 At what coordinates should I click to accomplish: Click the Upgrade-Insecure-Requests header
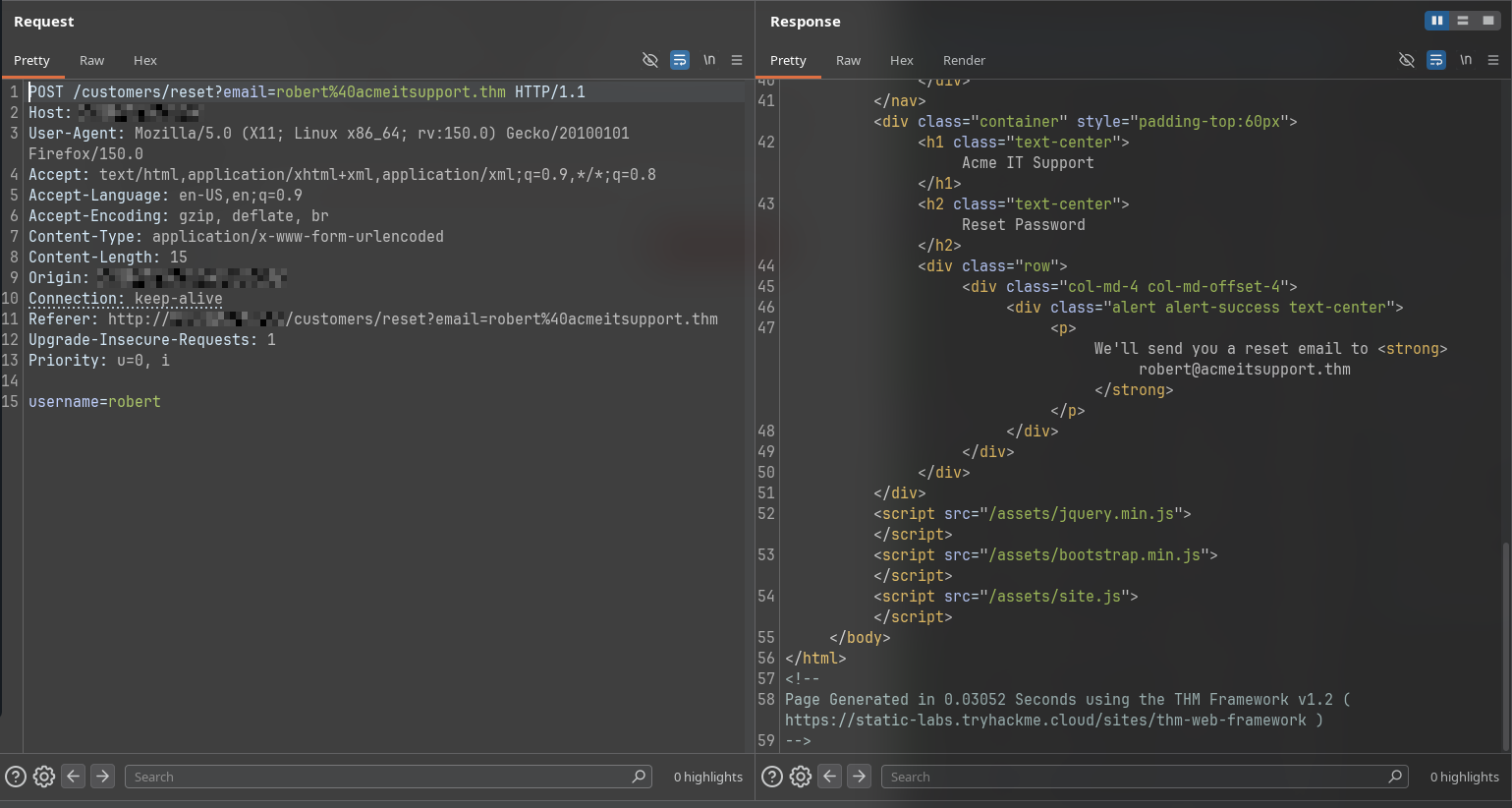[152, 339]
